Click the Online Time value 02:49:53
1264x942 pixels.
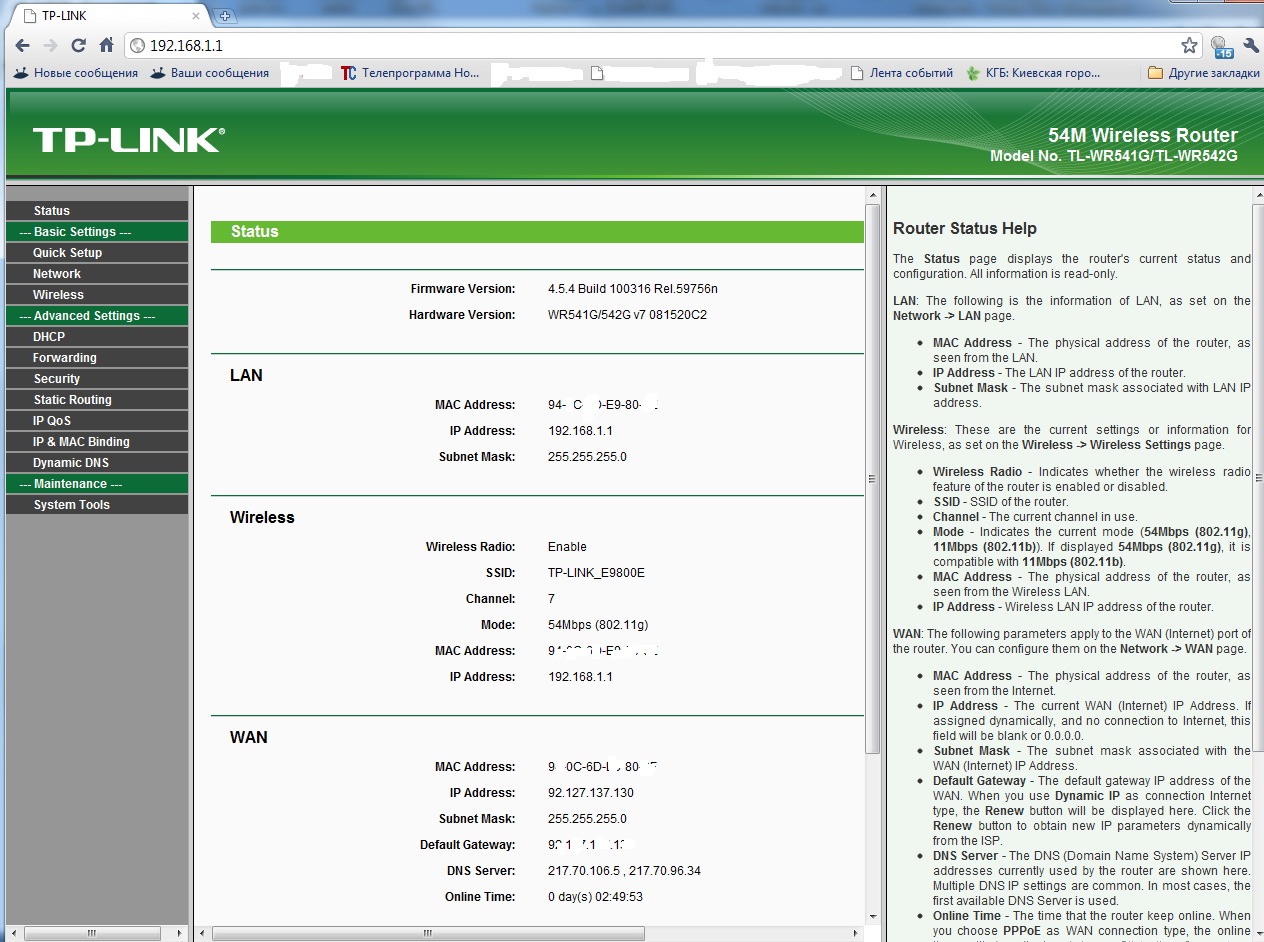point(595,897)
